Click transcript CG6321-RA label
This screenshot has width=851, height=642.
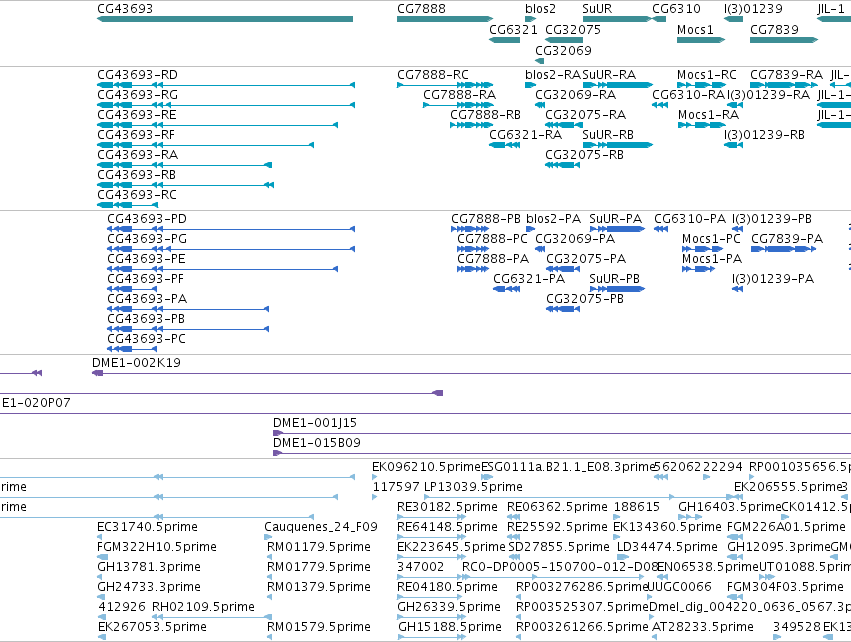click(525, 135)
